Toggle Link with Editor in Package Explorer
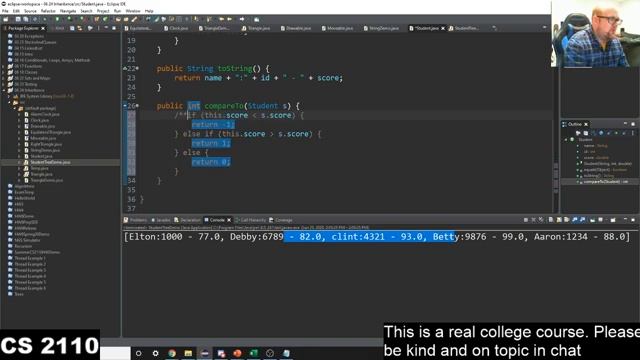640x360 pixels. (x=80, y=28)
